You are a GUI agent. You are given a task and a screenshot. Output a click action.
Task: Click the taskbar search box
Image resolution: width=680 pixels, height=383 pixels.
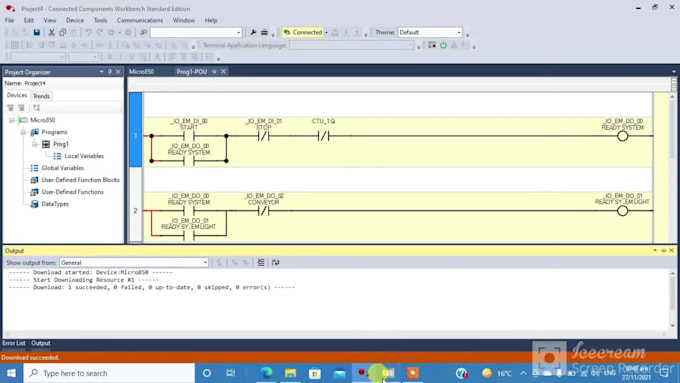tap(109, 373)
